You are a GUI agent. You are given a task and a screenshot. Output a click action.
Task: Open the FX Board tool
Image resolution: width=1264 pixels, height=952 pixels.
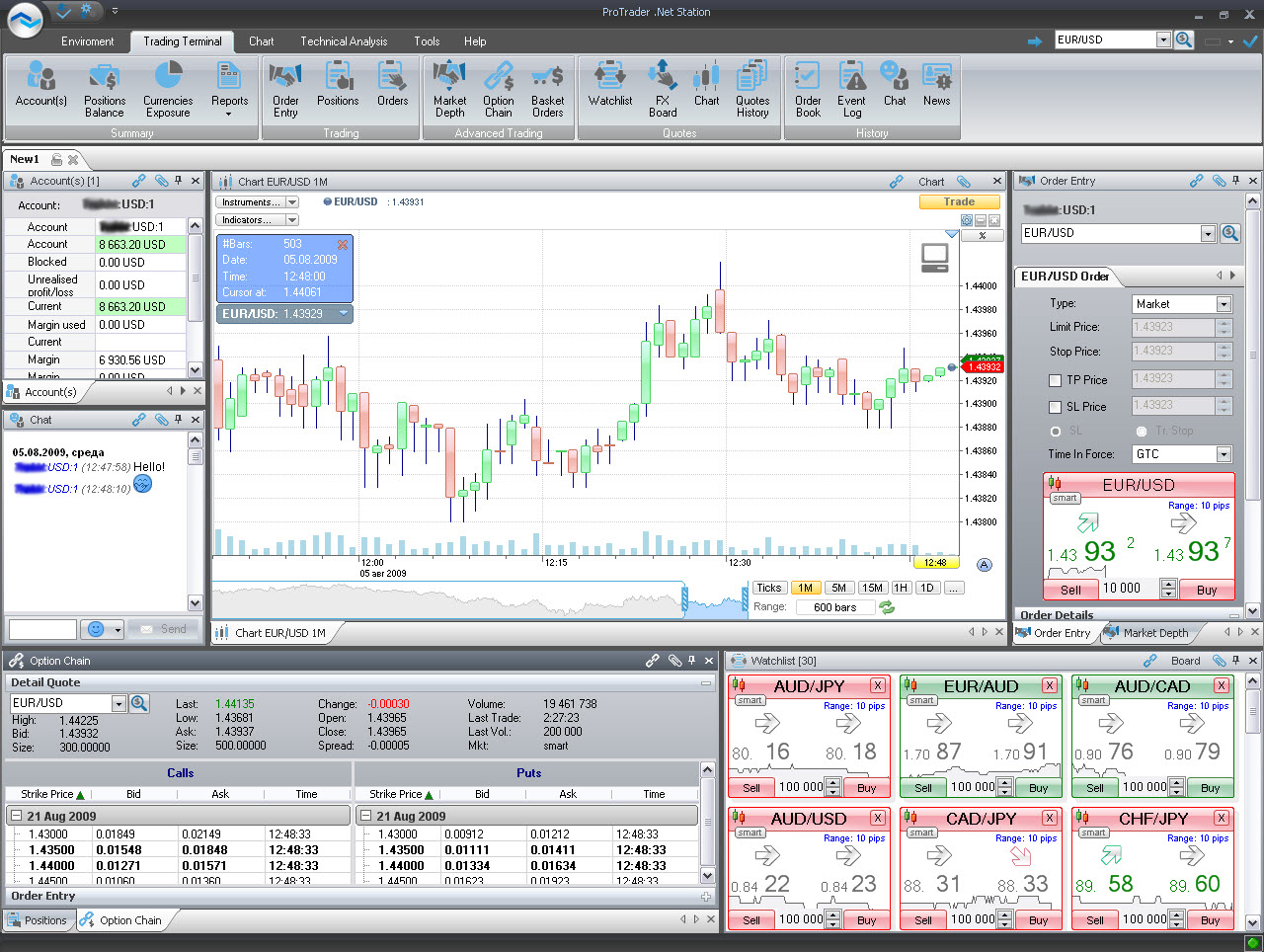click(x=663, y=90)
